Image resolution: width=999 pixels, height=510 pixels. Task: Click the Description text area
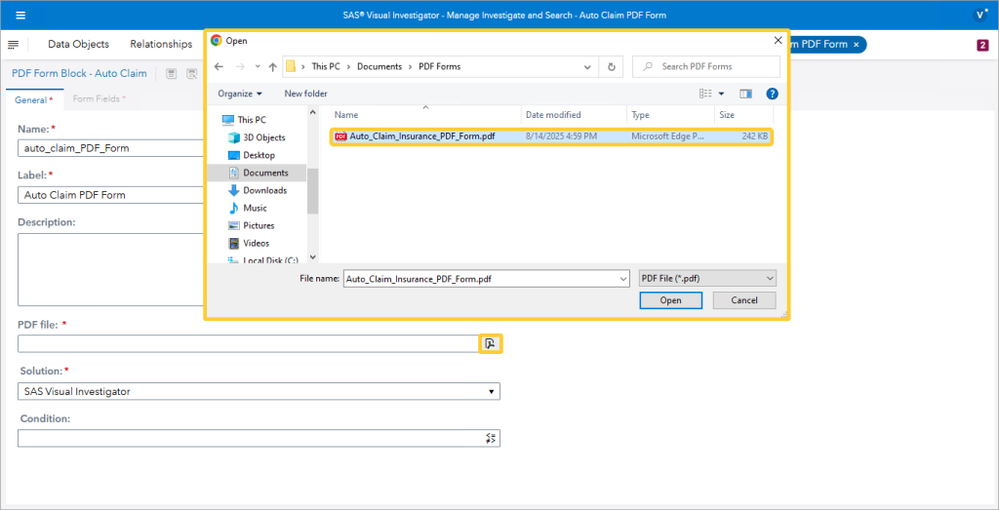tap(111, 269)
